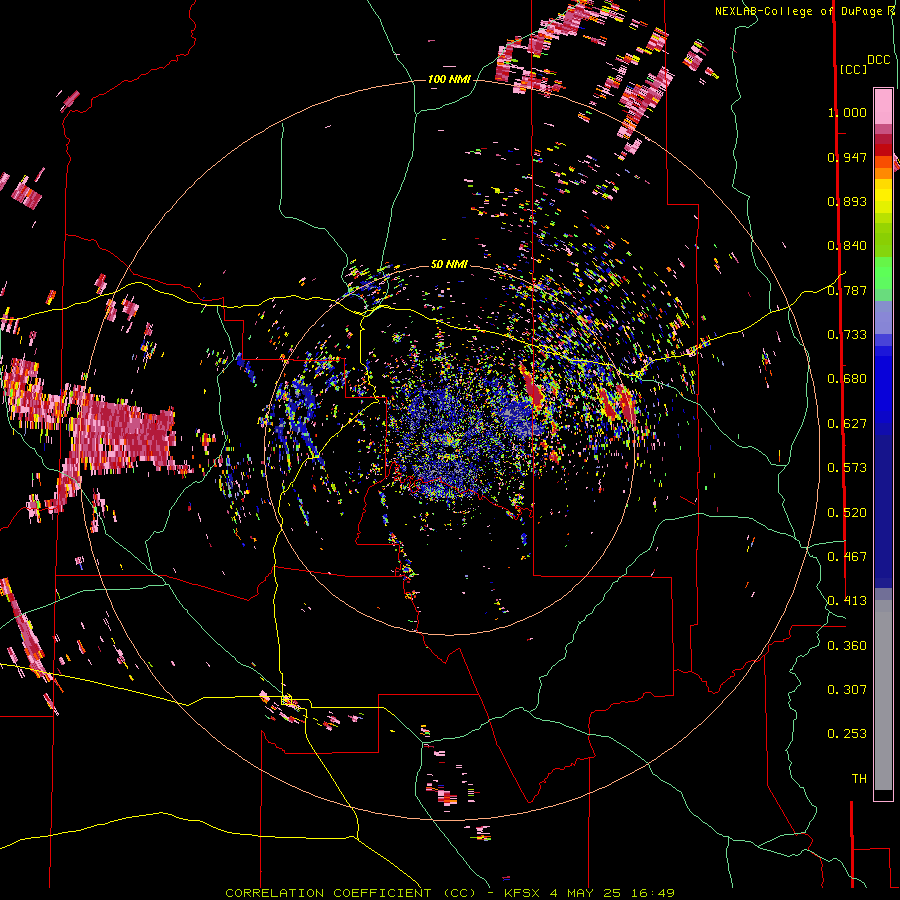Click the KFSX radar site identifier
Viewport: 900px width, 900px height.
[x=522, y=893]
